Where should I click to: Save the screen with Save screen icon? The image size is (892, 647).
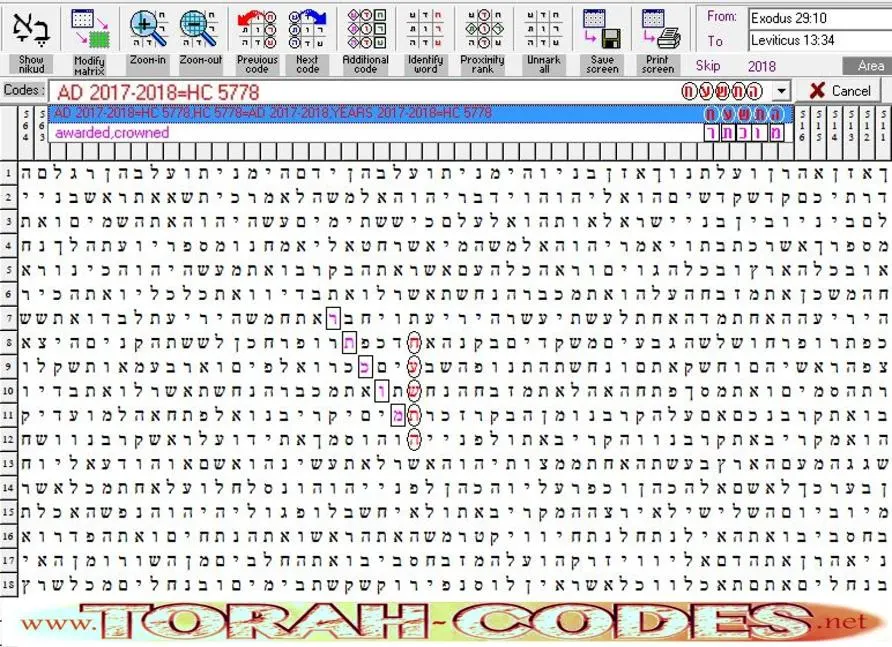click(x=602, y=29)
